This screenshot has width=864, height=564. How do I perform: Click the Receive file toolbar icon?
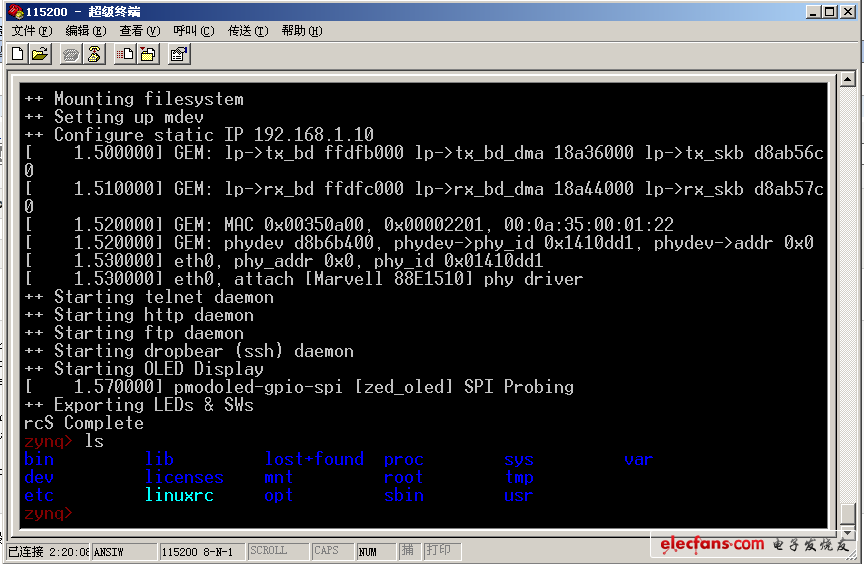[x=147, y=54]
